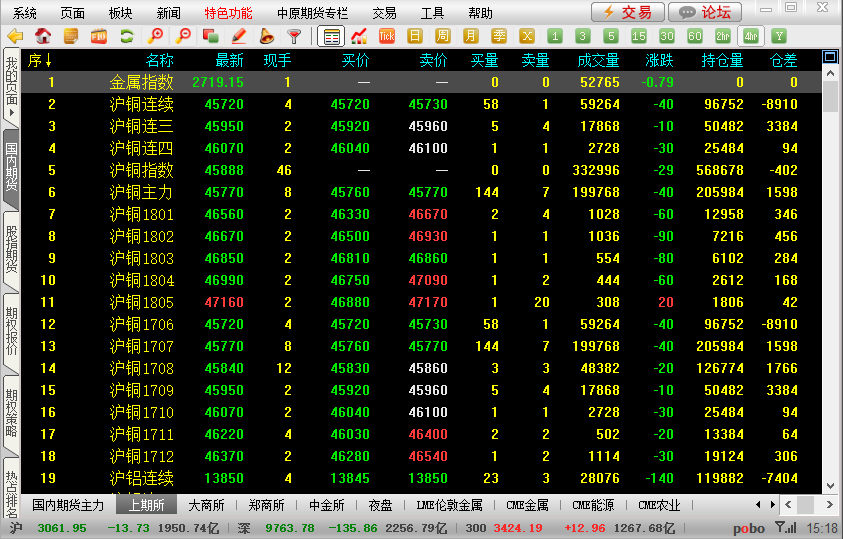Viewport: 843px width, 539px height.
Task: Select quarterly period 季 icon
Action: click(x=499, y=37)
